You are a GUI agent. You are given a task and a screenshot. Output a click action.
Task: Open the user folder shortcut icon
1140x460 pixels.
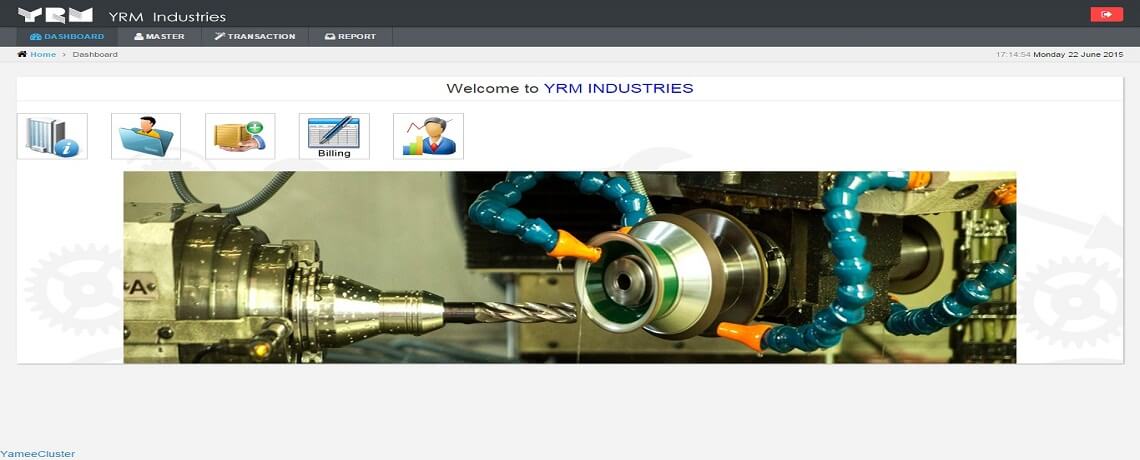tap(146, 136)
